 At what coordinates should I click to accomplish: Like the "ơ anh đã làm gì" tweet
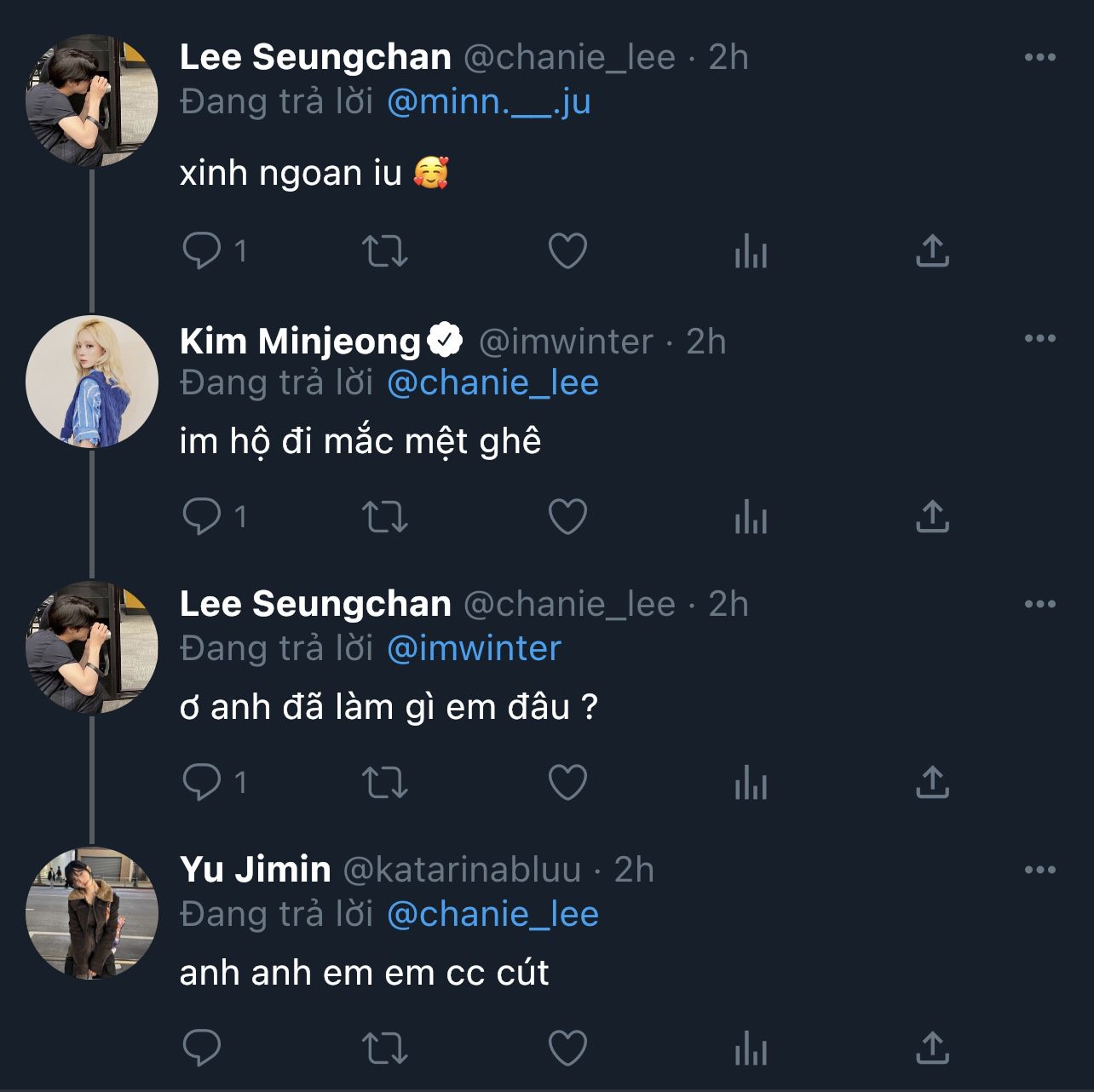point(567,783)
